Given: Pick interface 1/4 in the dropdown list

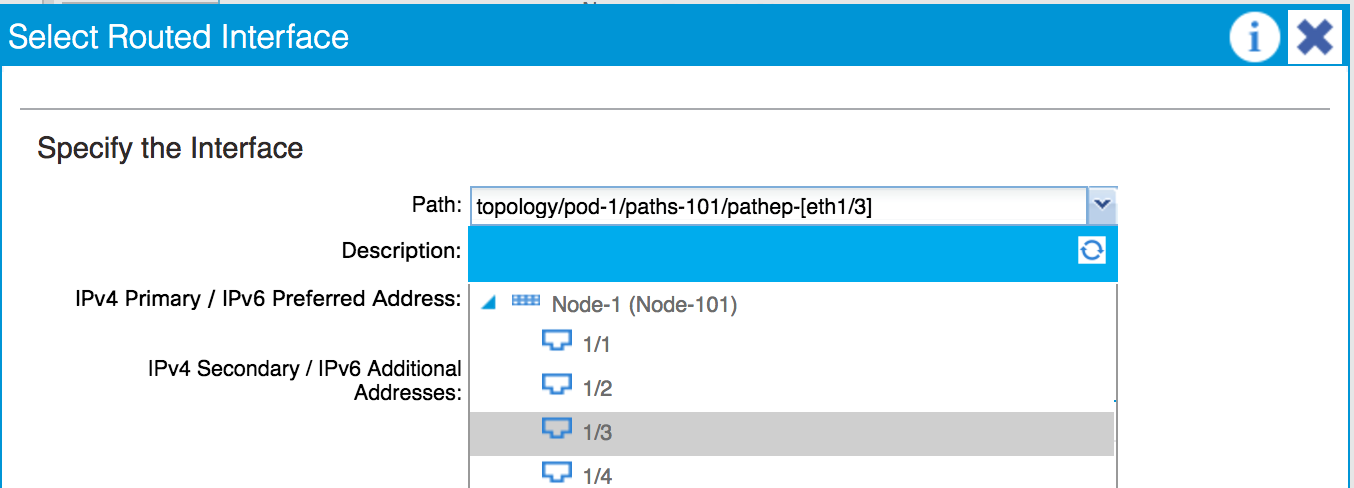Looking at the screenshot, I should (596, 477).
